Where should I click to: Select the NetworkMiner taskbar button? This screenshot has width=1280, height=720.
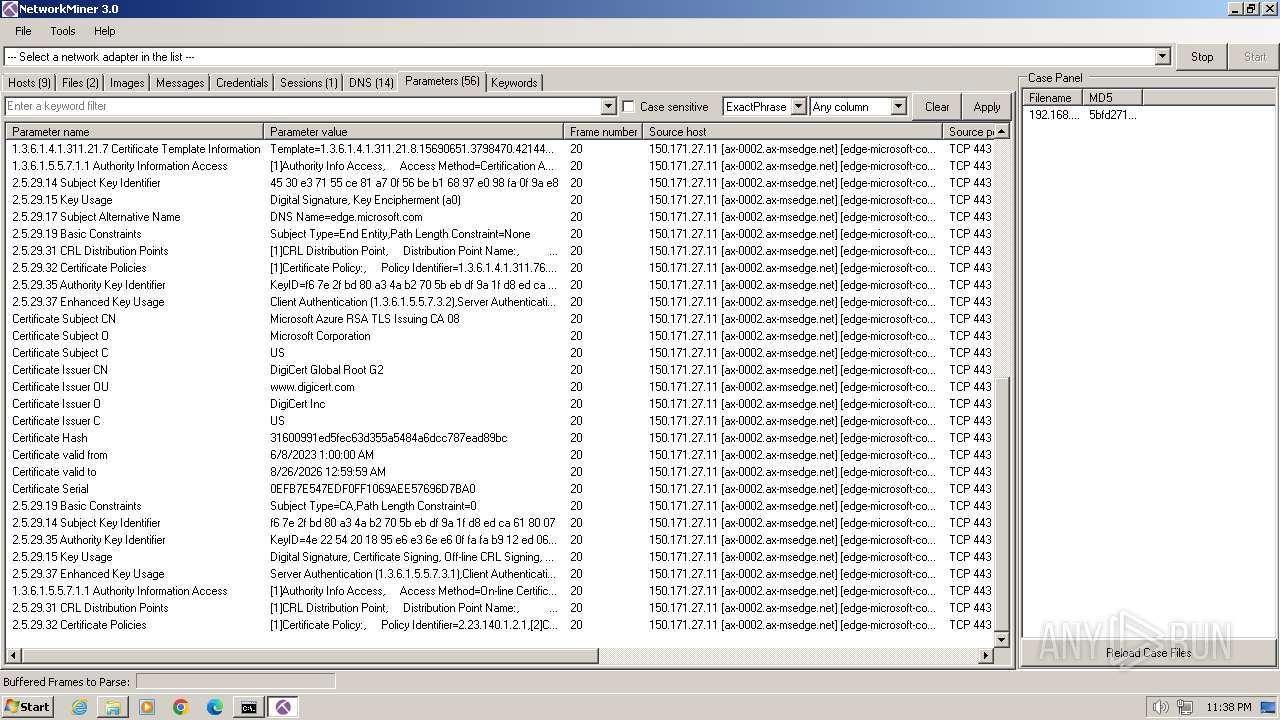[x=285, y=707]
